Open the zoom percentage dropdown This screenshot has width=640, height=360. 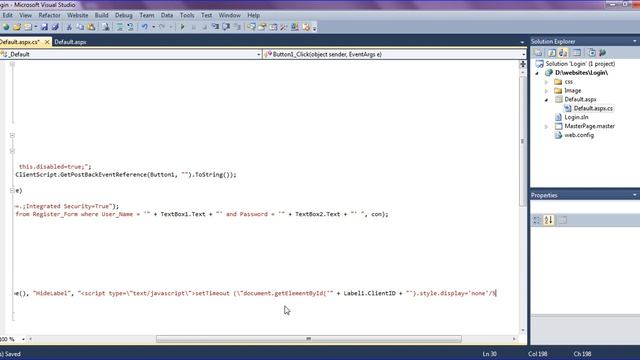coord(23,339)
